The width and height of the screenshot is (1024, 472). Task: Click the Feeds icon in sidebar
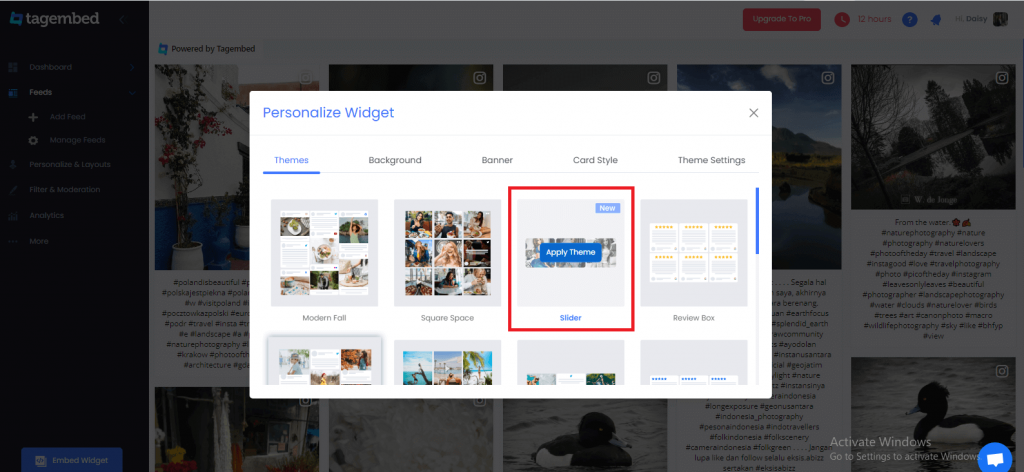click(x=12, y=93)
